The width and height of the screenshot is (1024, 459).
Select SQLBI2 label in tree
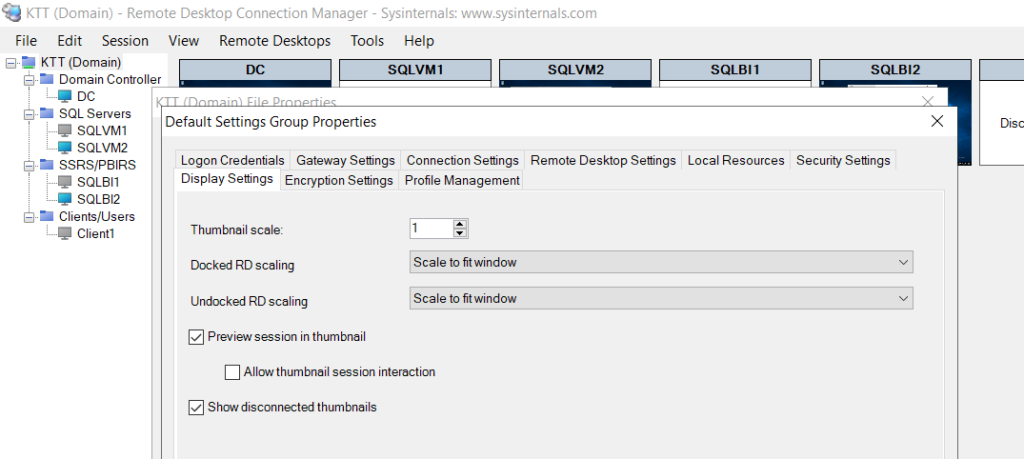[x=98, y=198]
